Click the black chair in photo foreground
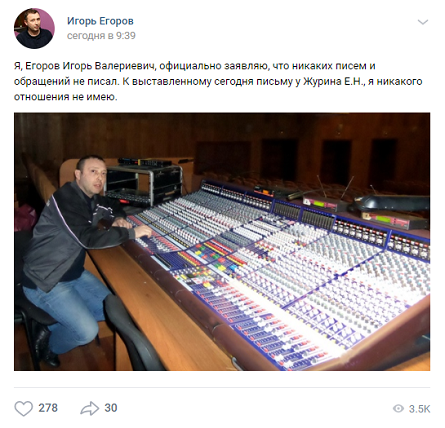This screenshot has height=428, width=445. [x=133, y=333]
